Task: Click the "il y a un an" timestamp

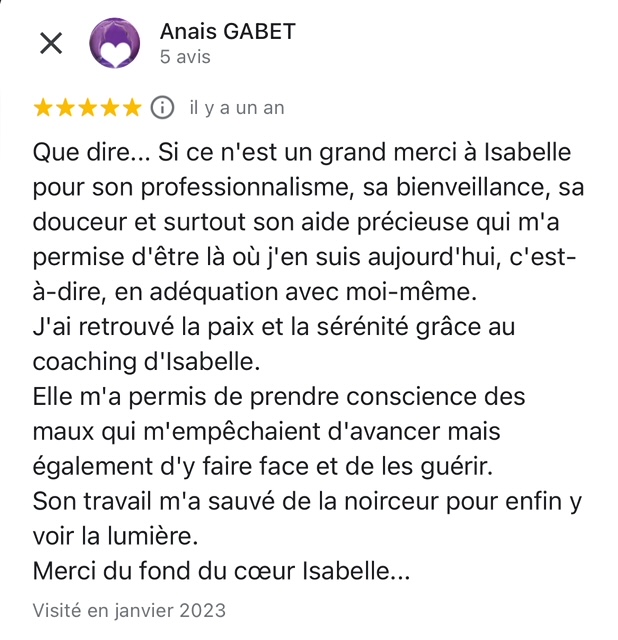Action: coord(237,108)
